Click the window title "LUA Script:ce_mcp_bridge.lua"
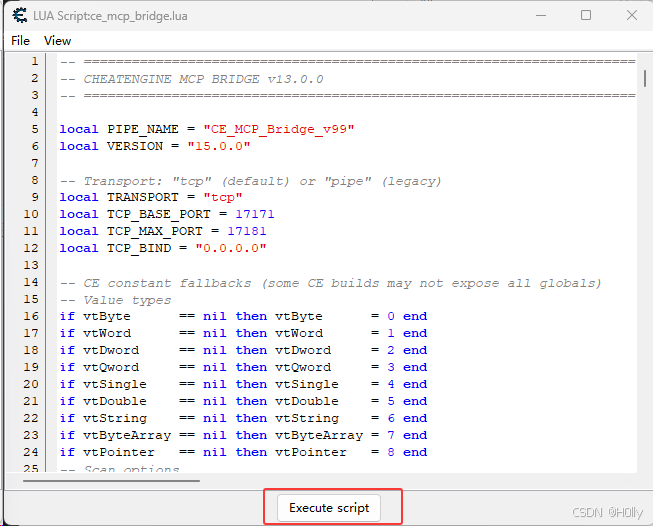653x526 pixels. (x=110, y=16)
